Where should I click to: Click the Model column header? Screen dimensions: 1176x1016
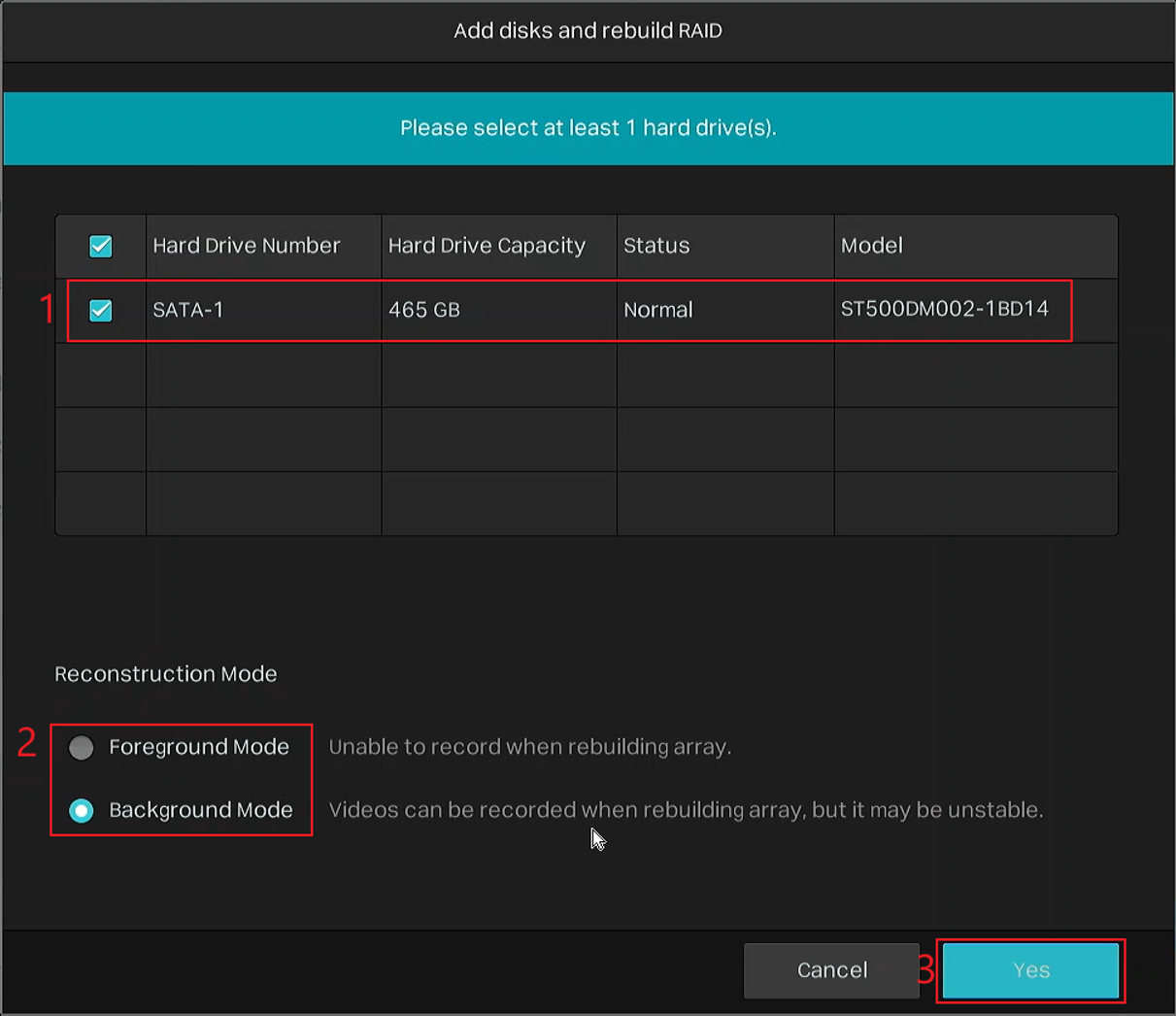(976, 247)
